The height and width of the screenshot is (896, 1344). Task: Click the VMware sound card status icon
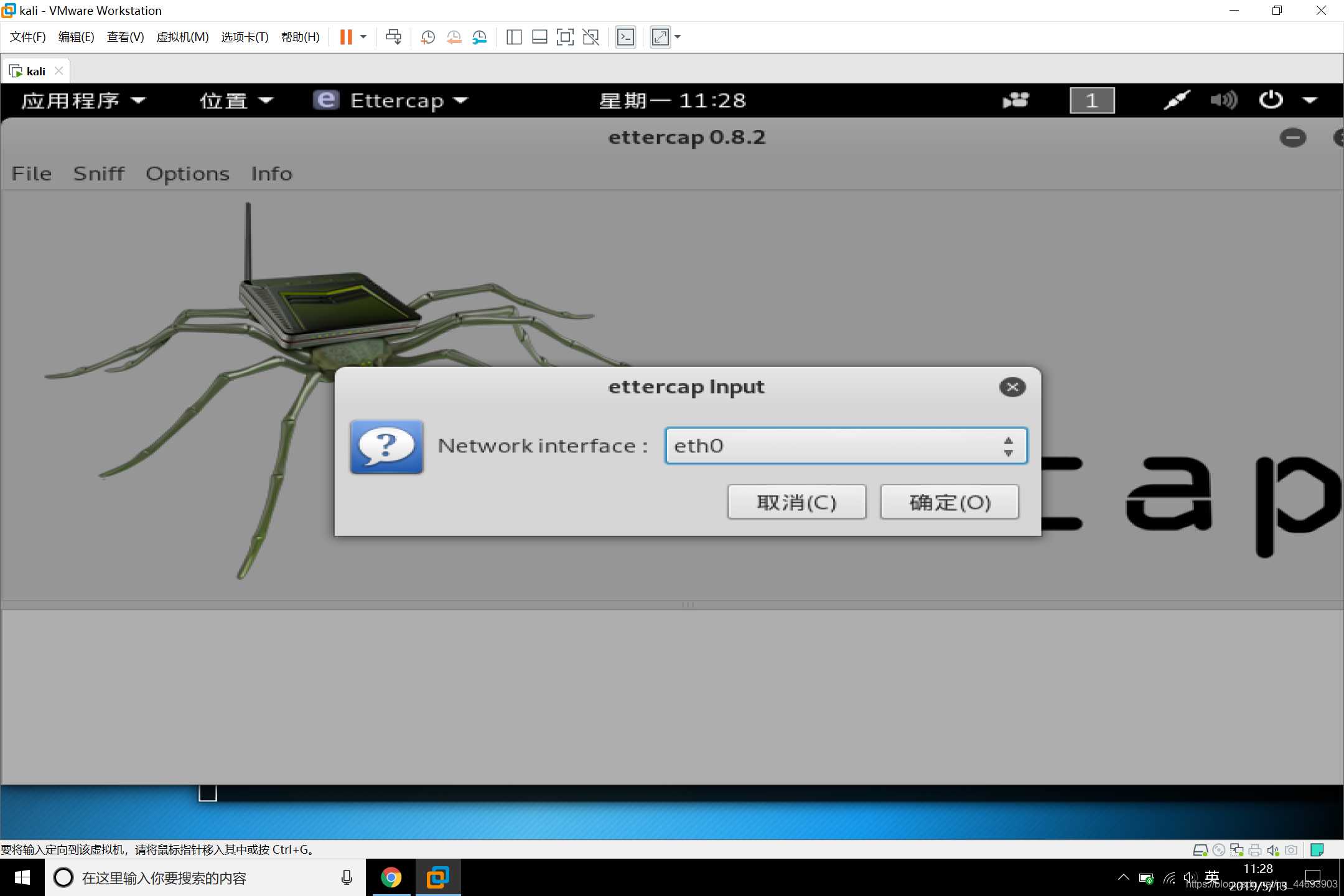tap(1273, 850)
